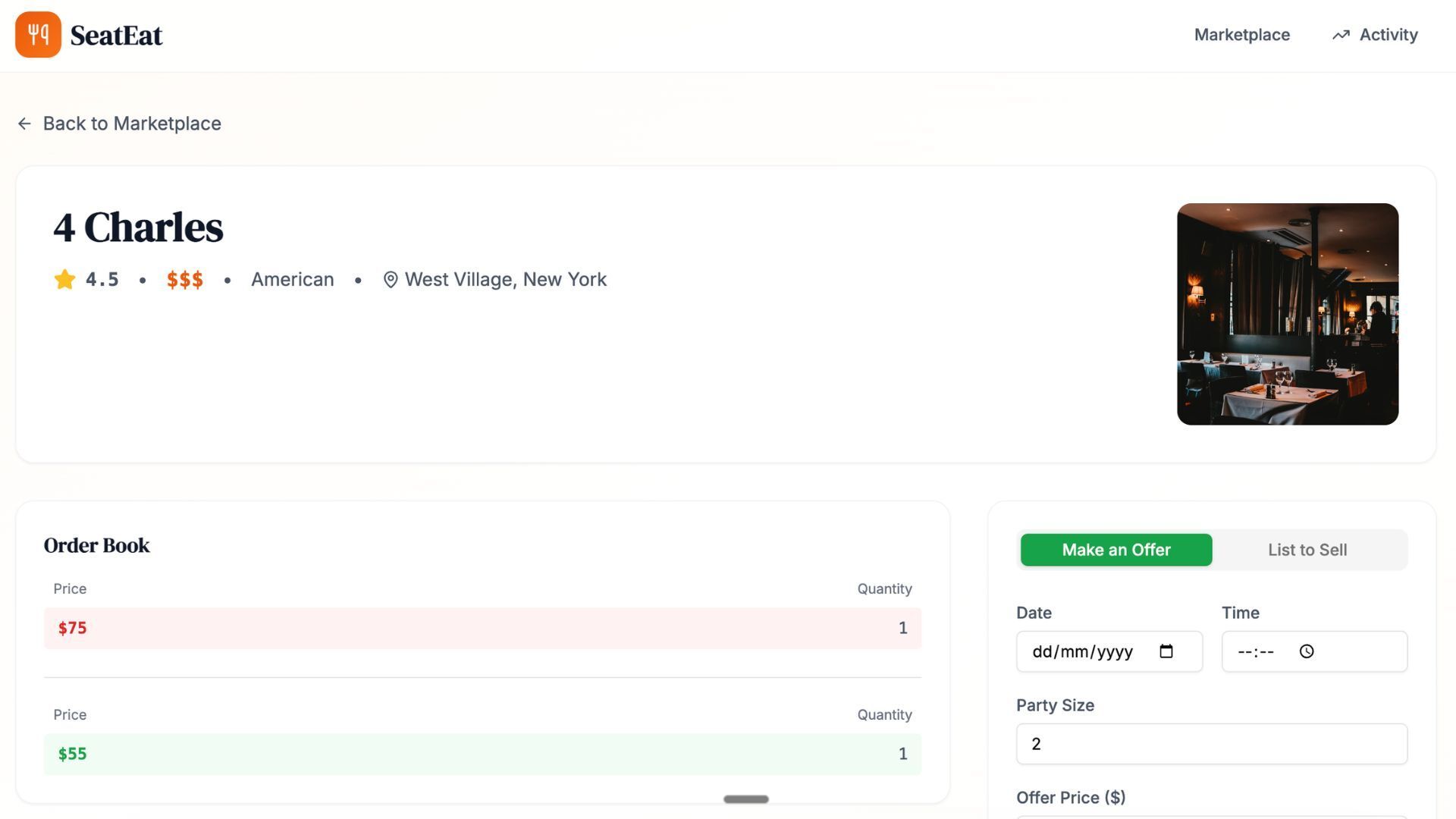The width and height of the screenshot is (1456, 819).
Task: Open the Marketplace nav item
Action: 1241,35
